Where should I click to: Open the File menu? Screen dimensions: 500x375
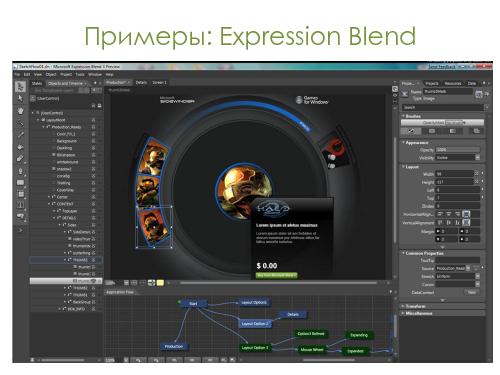tap(17, 75)
